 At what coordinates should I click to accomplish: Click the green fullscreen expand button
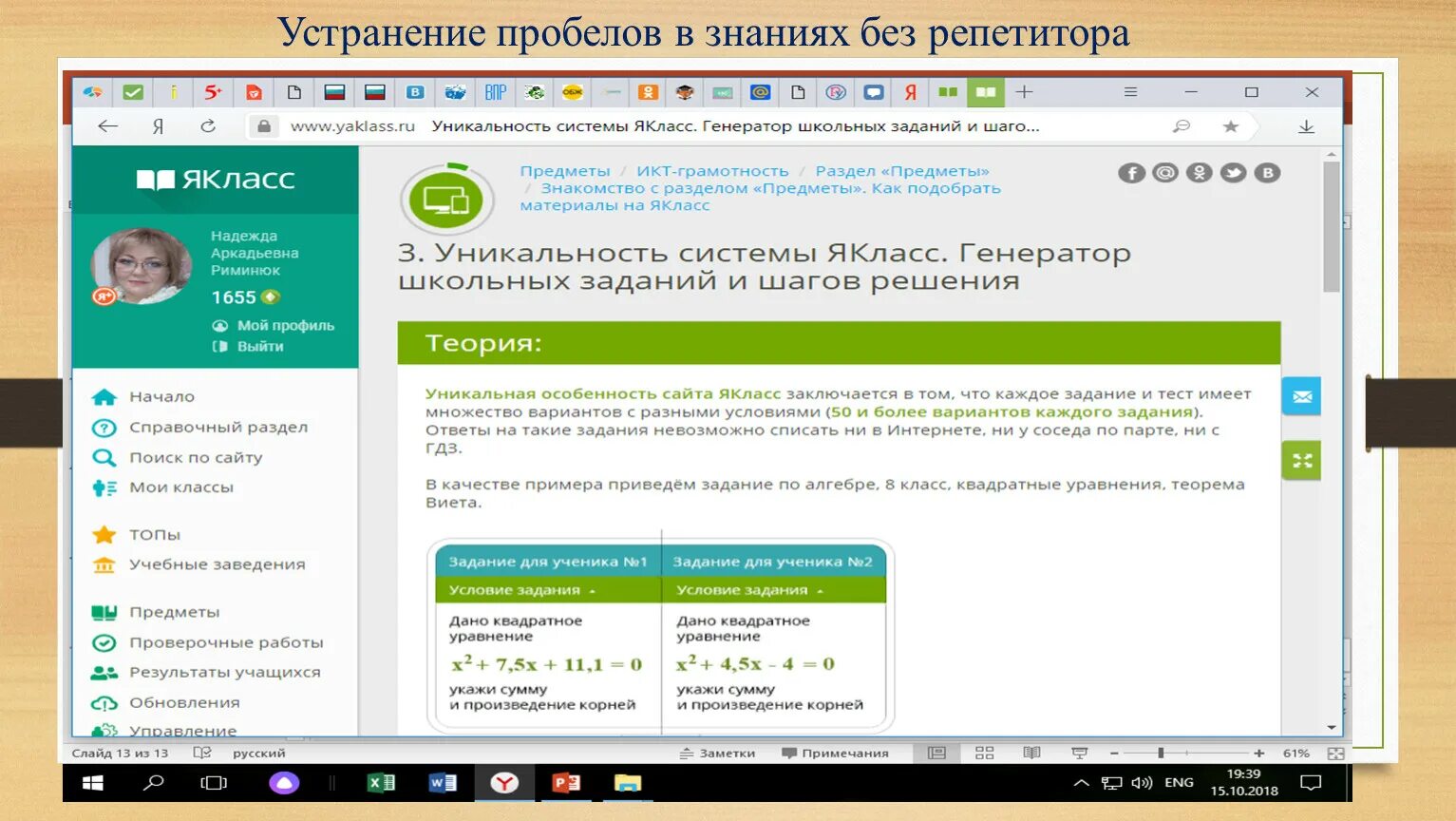1301,461
